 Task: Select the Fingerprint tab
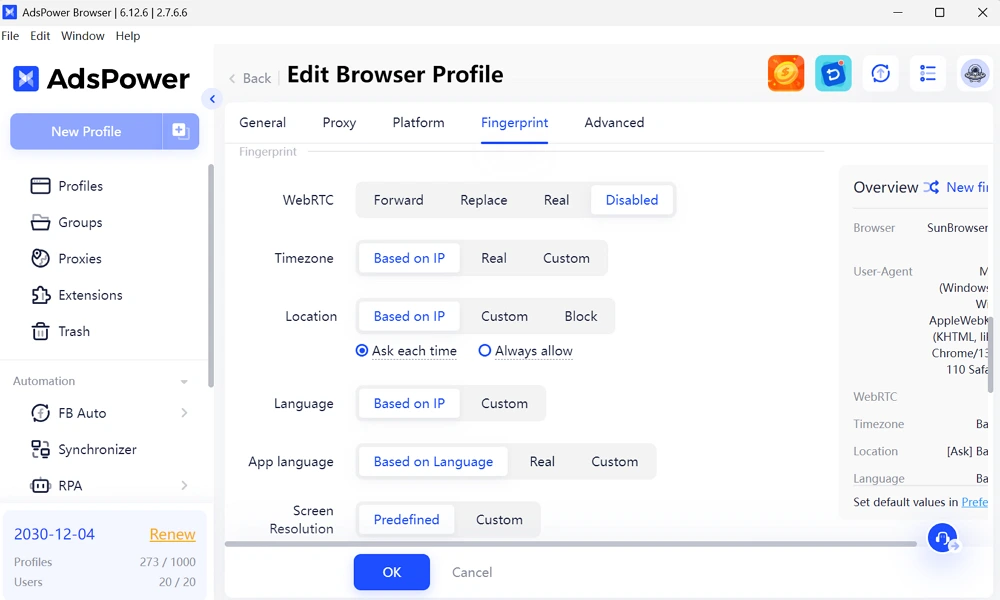click(515, 122)
